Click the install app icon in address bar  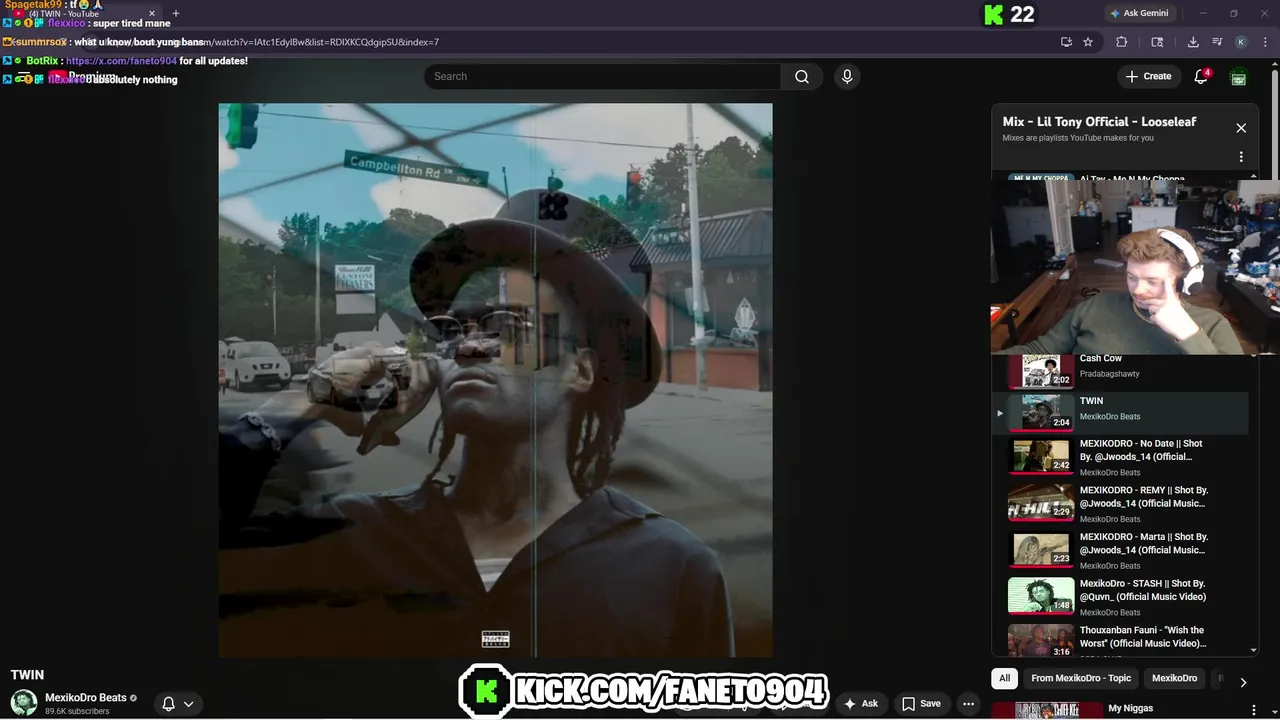click(x=1066, y=42)
